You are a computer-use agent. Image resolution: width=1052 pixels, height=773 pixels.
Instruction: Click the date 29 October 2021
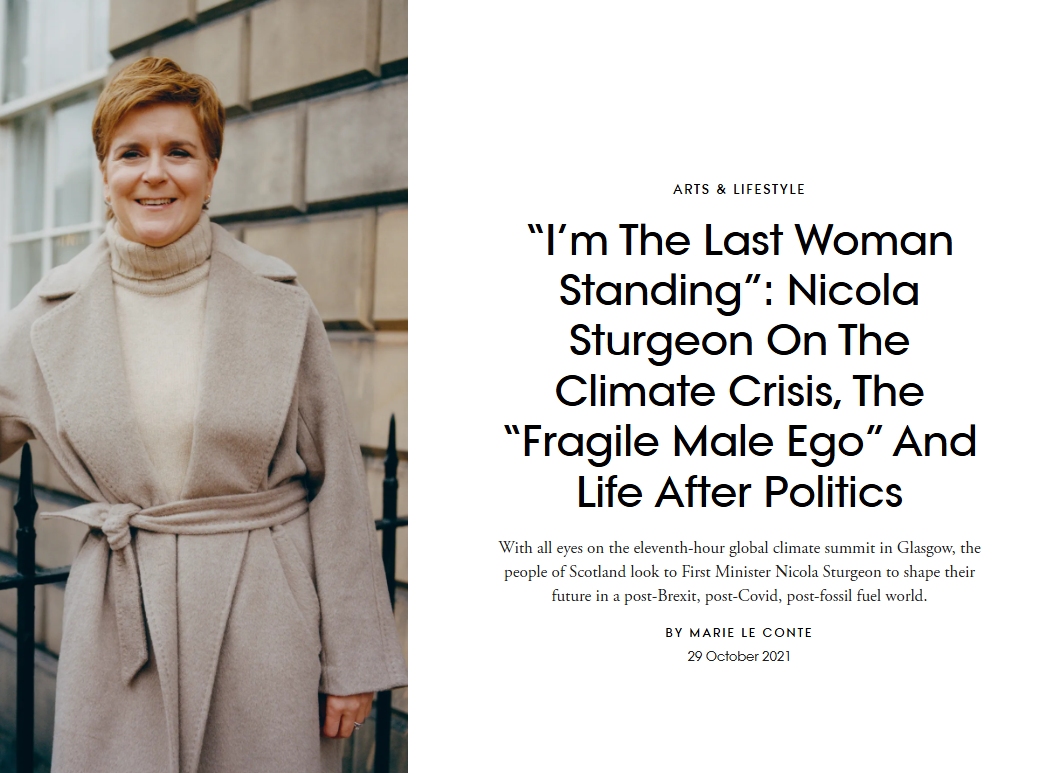(x=739, y=656)
